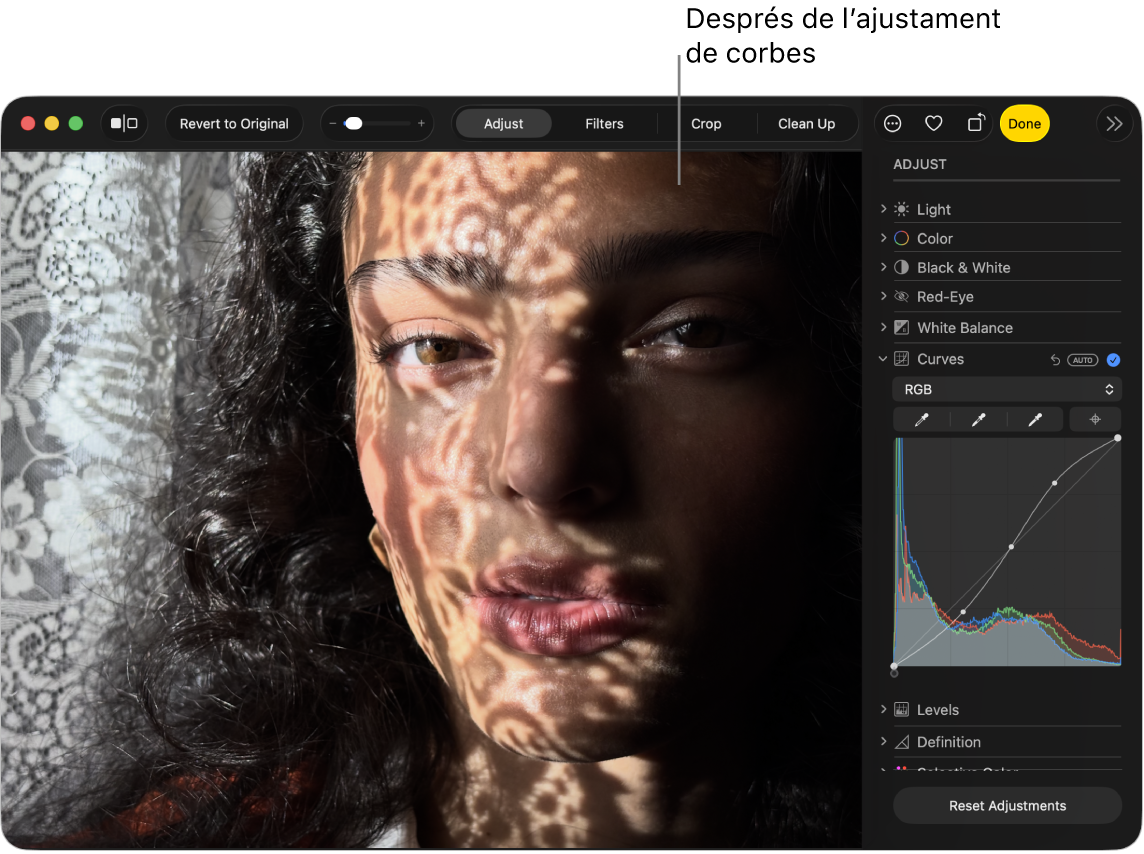1144x854 pixels.
Task: Open the RGB channel dropdown
Action: pos(1007,390)
